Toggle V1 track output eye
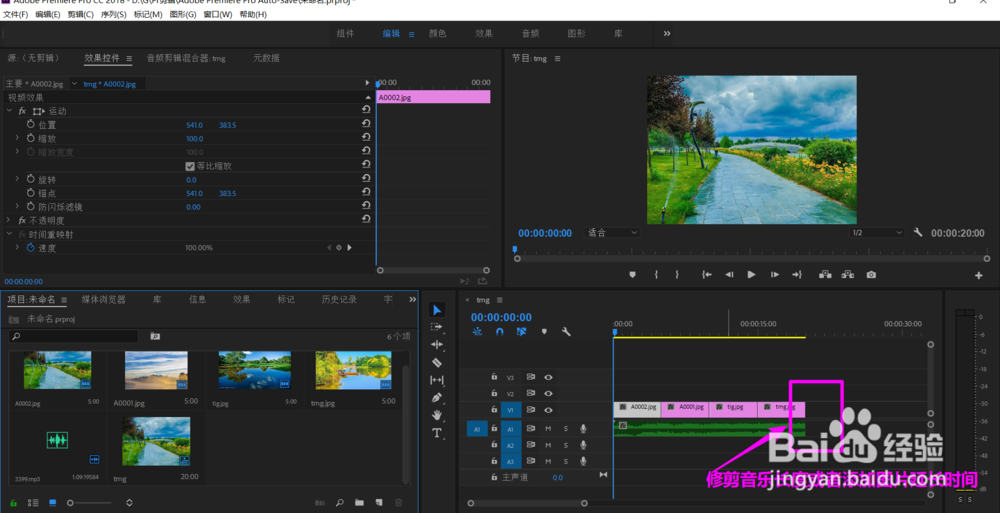Viewport: 1000px width, 513px height. [548, 410]
